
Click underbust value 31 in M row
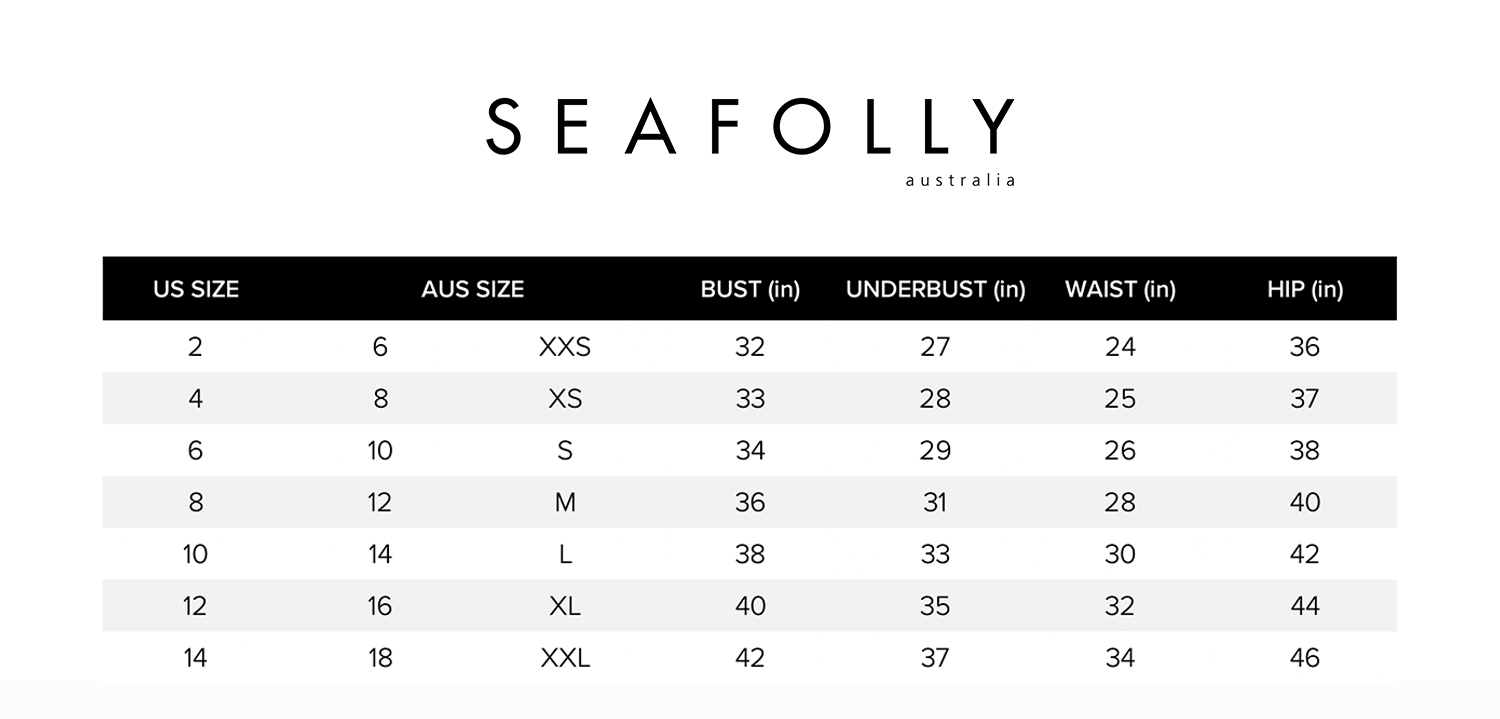click(935, 503)
